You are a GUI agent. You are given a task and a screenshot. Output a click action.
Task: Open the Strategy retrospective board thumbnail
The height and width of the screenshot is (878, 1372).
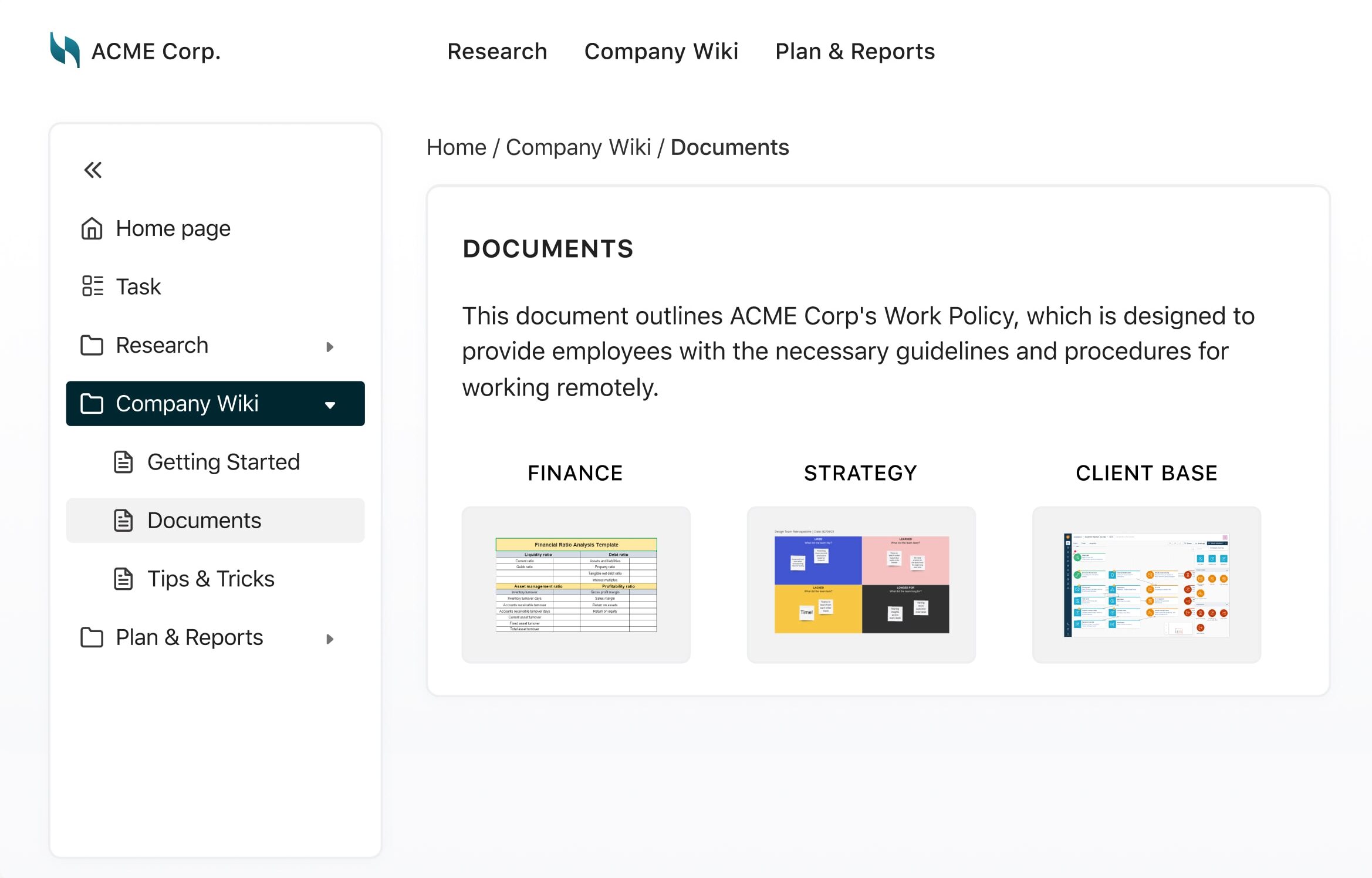861,585
